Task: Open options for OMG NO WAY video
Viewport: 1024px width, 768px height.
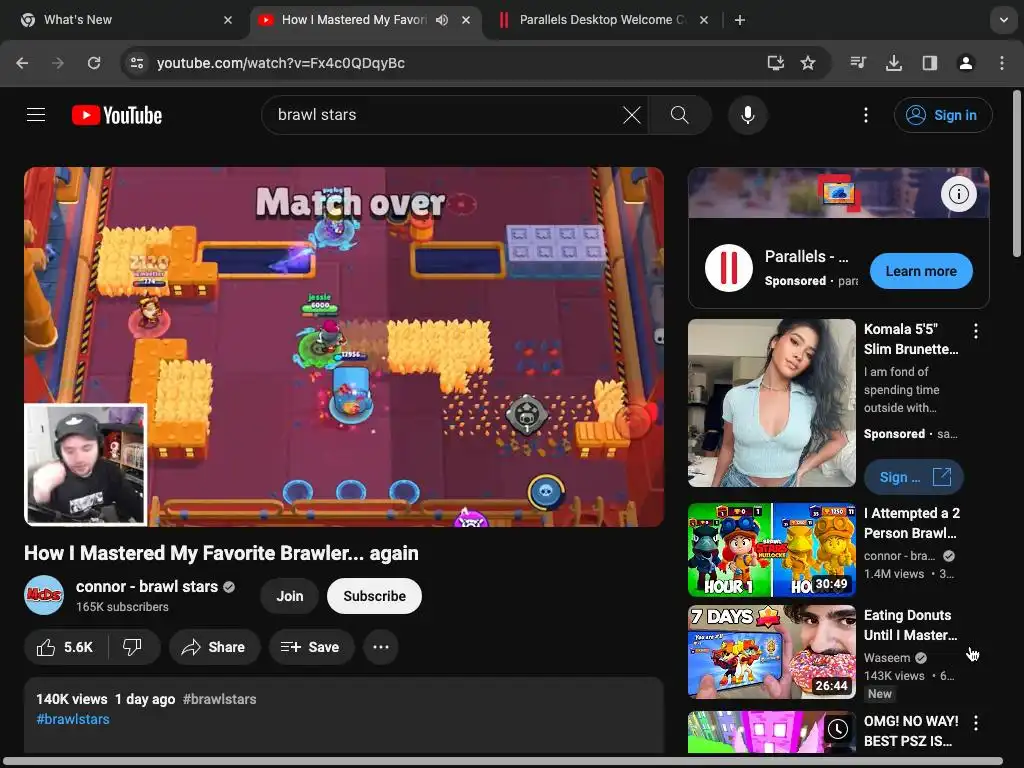Action: (x=976, y=723)
